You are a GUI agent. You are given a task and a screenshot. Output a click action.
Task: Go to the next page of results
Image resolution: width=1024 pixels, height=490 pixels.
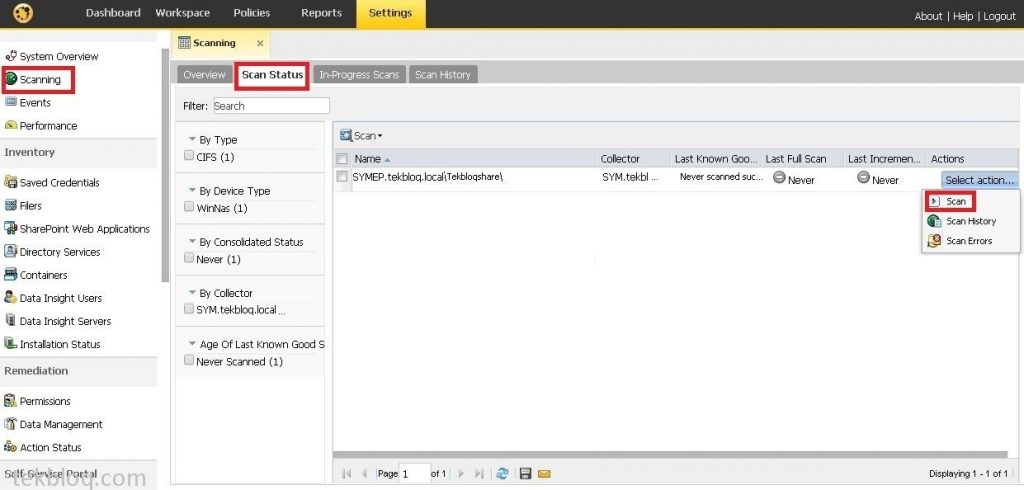tap(461, 474)
